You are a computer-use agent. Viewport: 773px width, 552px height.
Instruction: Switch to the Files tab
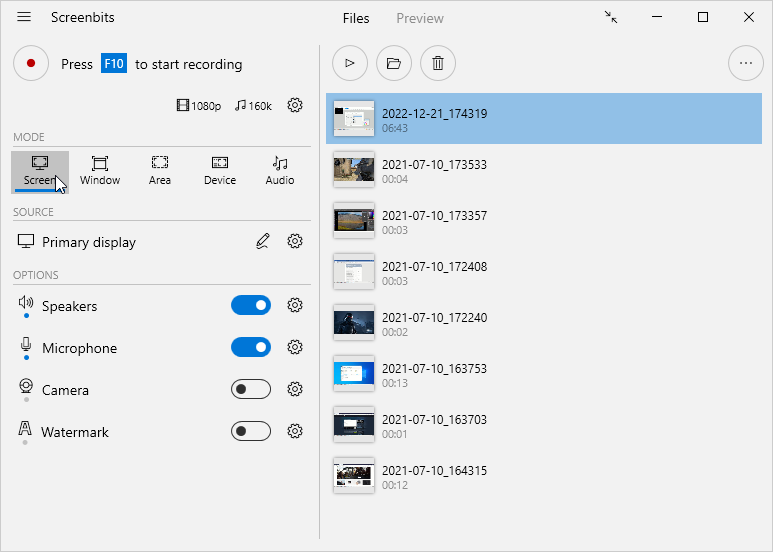click(356, 18)
